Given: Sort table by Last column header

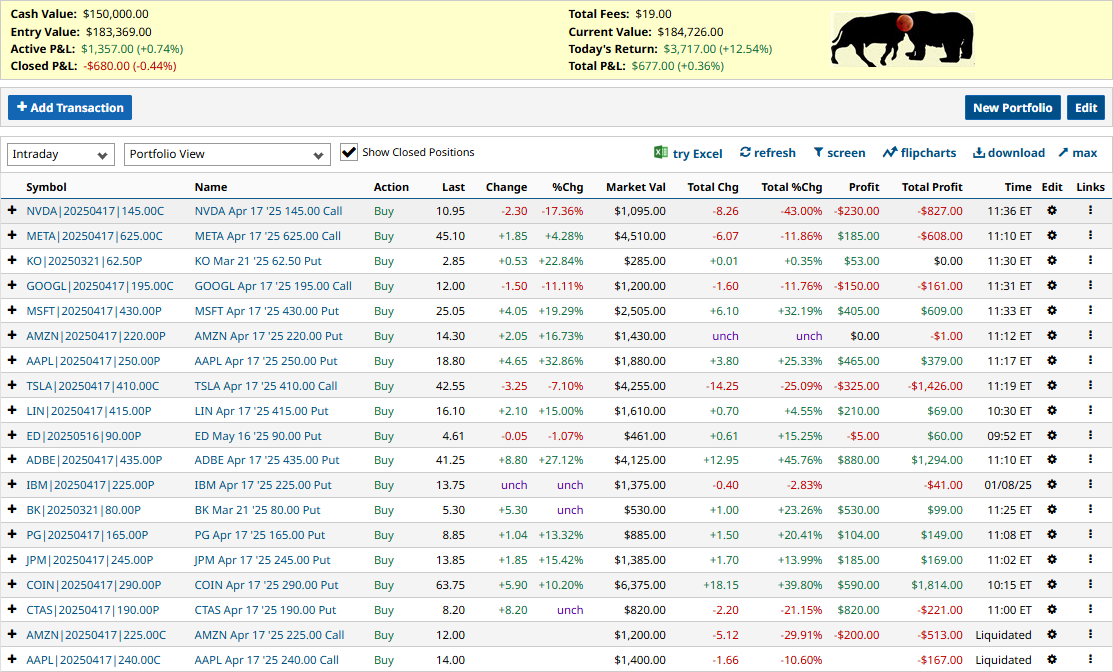Looking at the screenshot, I should click(453, 187).
